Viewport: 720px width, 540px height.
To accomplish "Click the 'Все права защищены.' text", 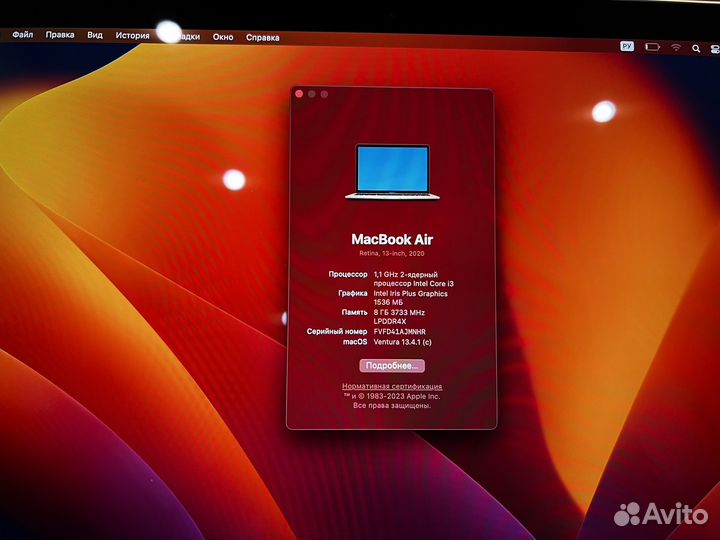I will tap(392, 405).
